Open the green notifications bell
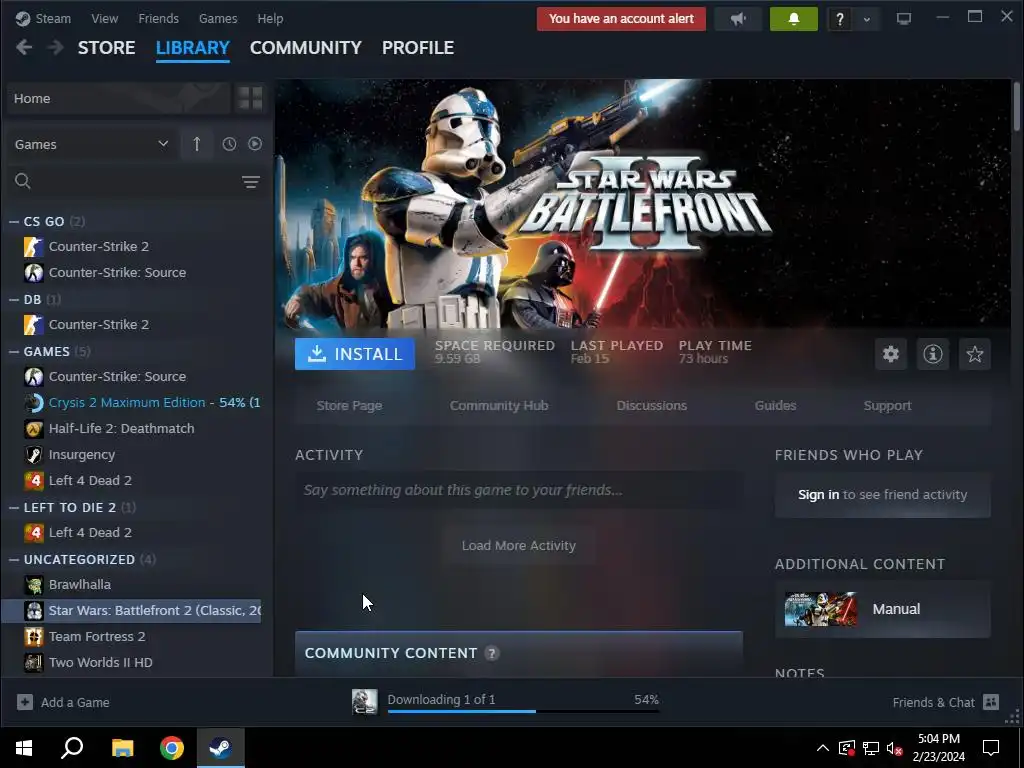Image resolution: width=1024 pixels, height=768 pixels. pos(793,19)
